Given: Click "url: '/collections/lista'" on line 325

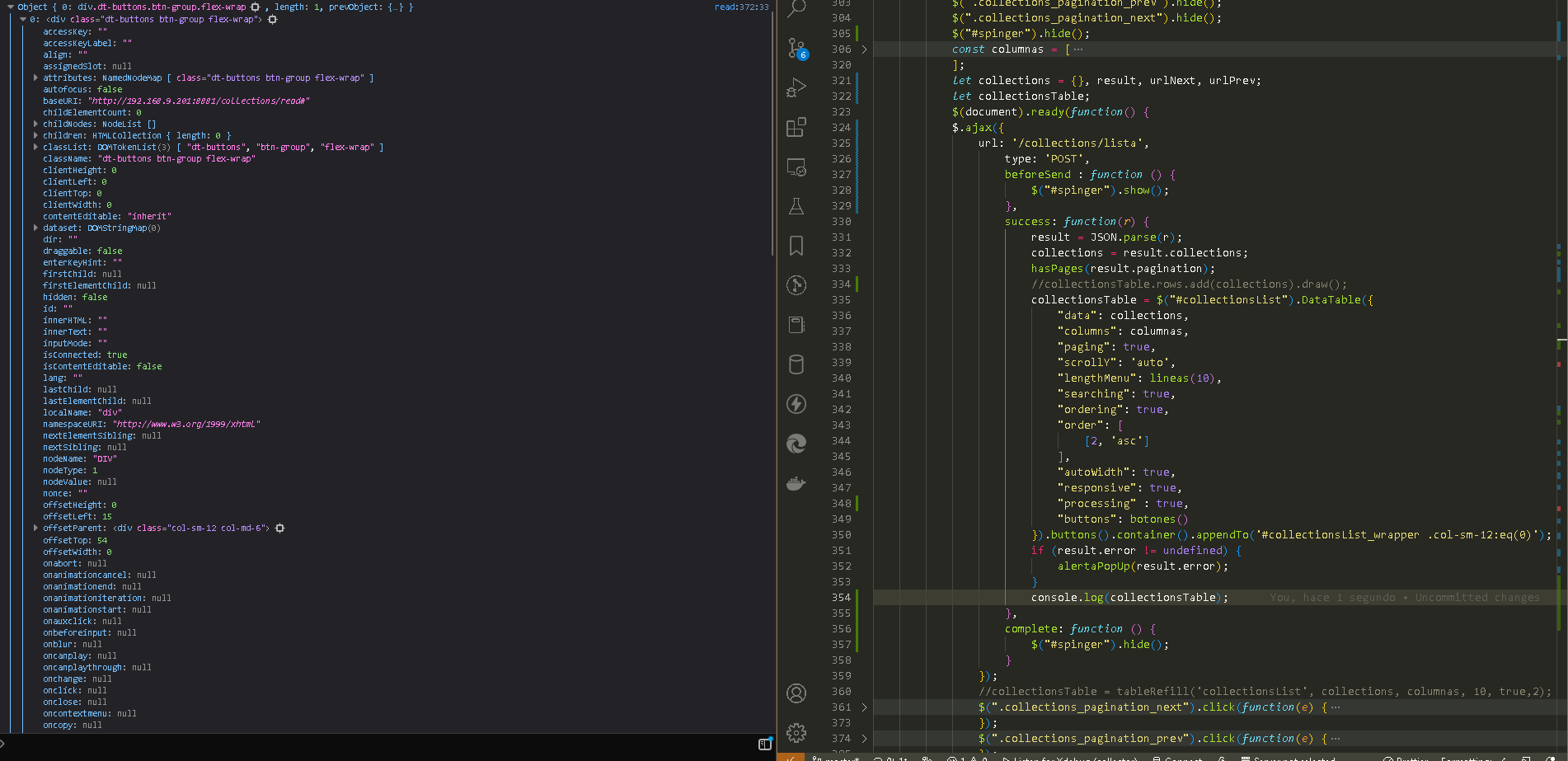Looking at the screenshot, I should coord(1063,143).
